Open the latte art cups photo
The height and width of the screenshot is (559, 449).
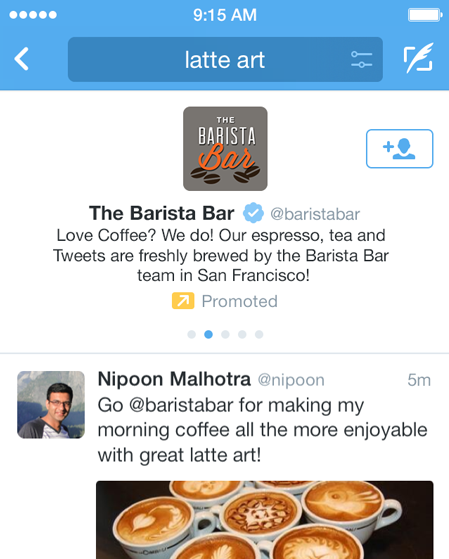click(265, 520)
